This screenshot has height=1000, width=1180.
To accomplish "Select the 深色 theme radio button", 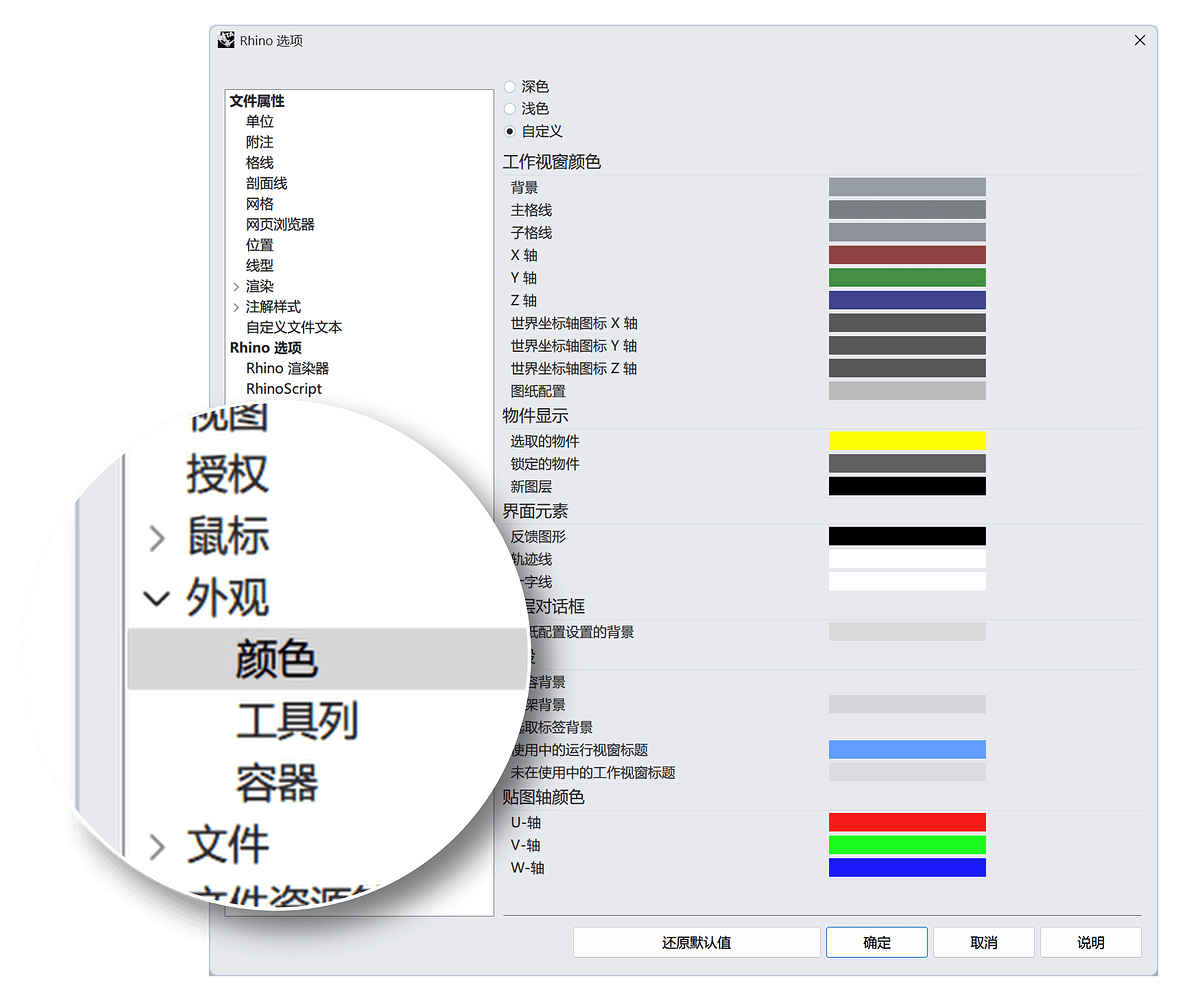I will pos(510,86).
